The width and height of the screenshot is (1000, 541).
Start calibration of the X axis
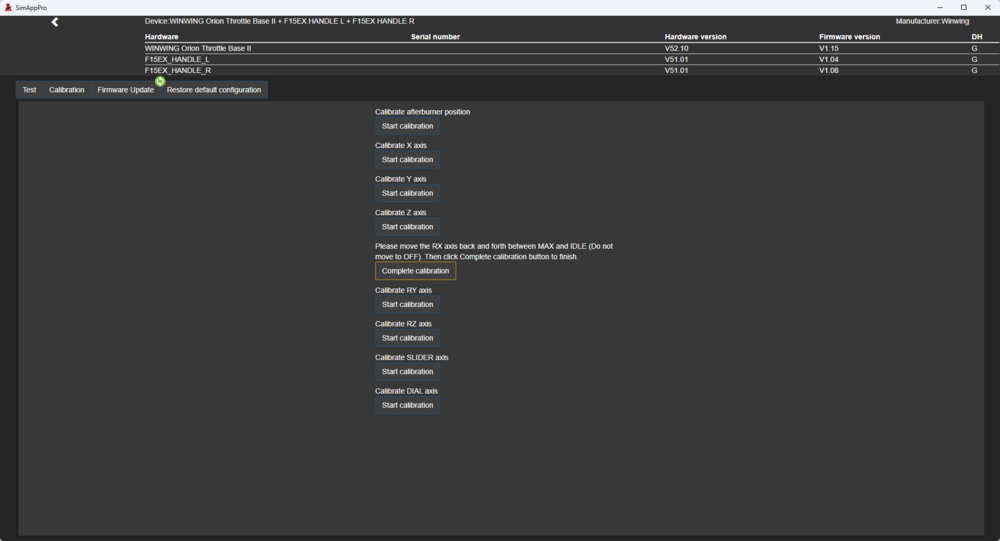tap(407, 160)
